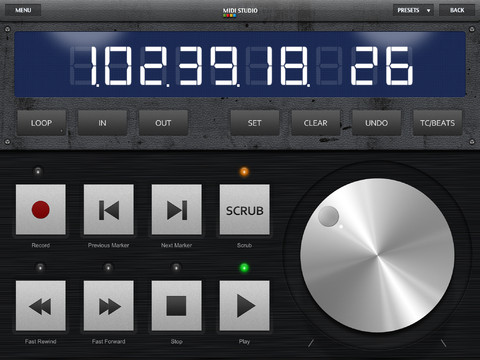Viewport: 480px width, 360px height.
Task: Click the red Record button
Action: [x=41, y=210]
